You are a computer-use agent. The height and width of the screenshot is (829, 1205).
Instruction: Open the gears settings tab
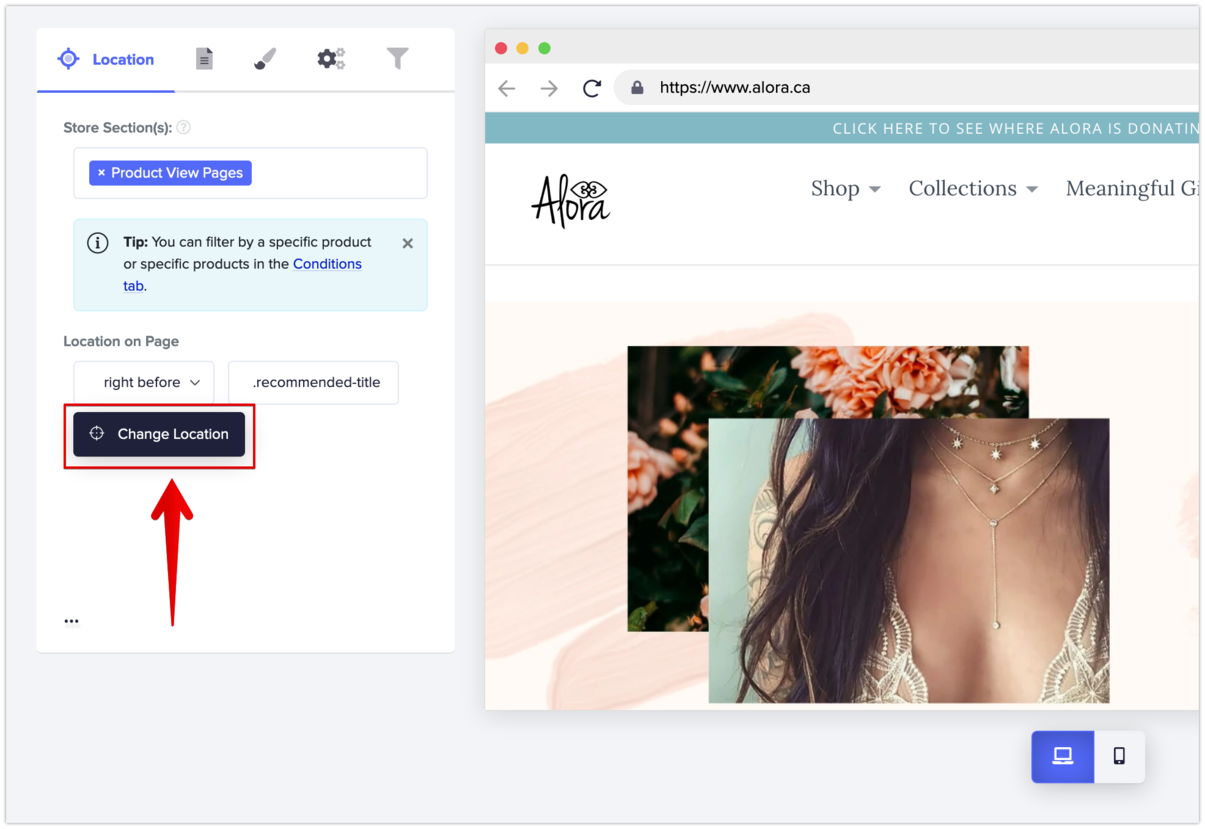(x=331, y=60)
